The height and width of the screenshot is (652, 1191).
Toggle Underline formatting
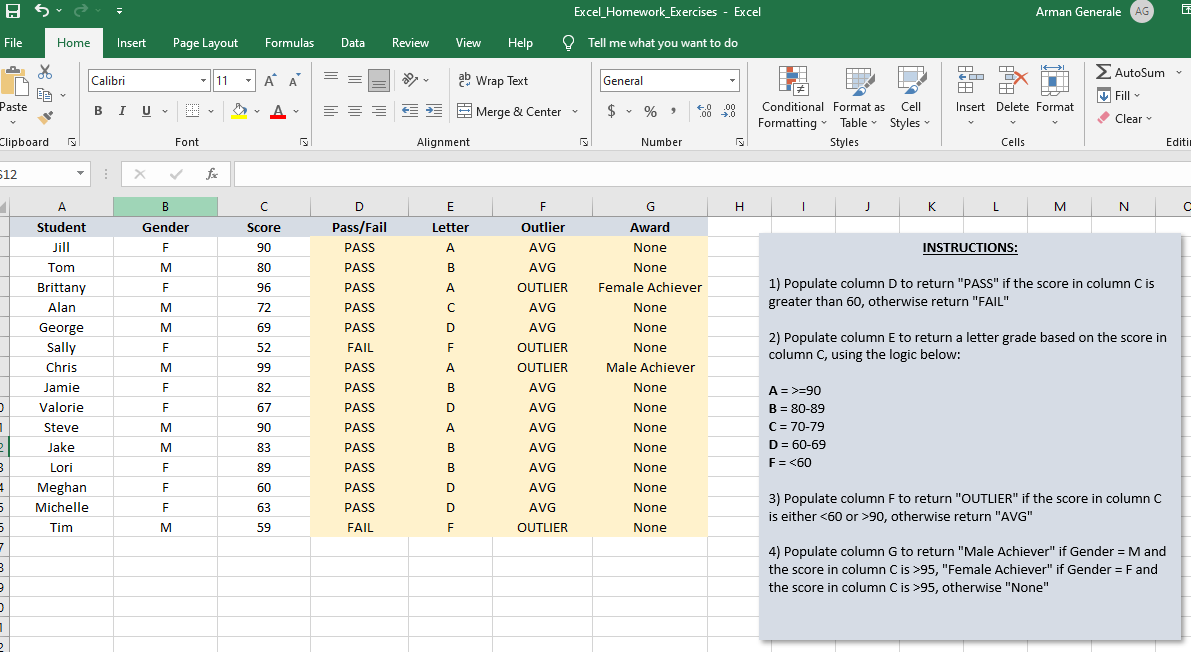[146, 111]
